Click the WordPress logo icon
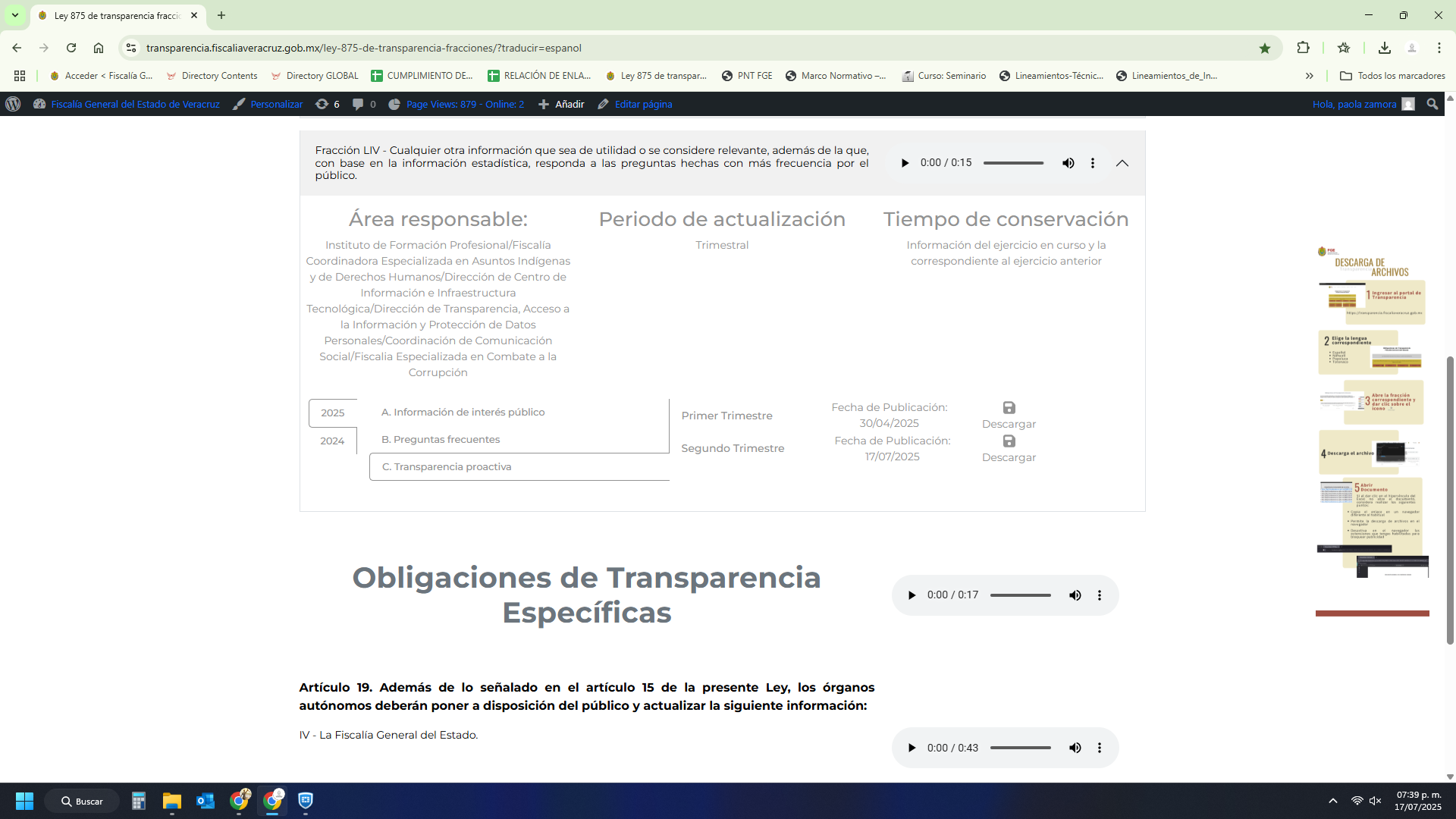Viewport: 1456px width, 819px height. 13,104
